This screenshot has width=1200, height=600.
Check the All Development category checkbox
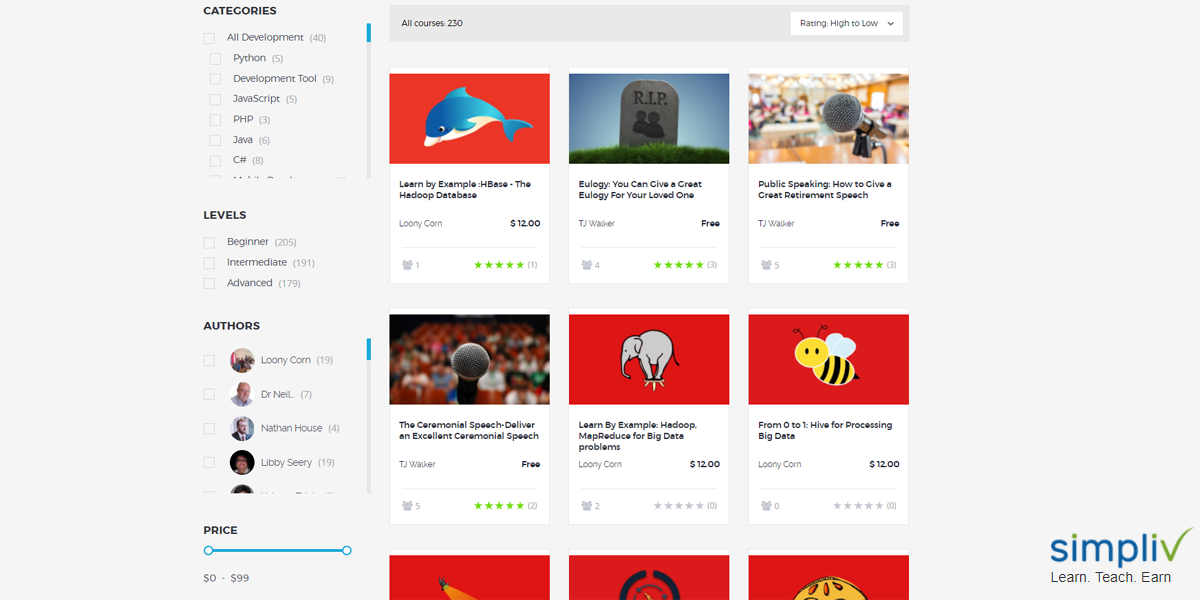click(209, 37)
